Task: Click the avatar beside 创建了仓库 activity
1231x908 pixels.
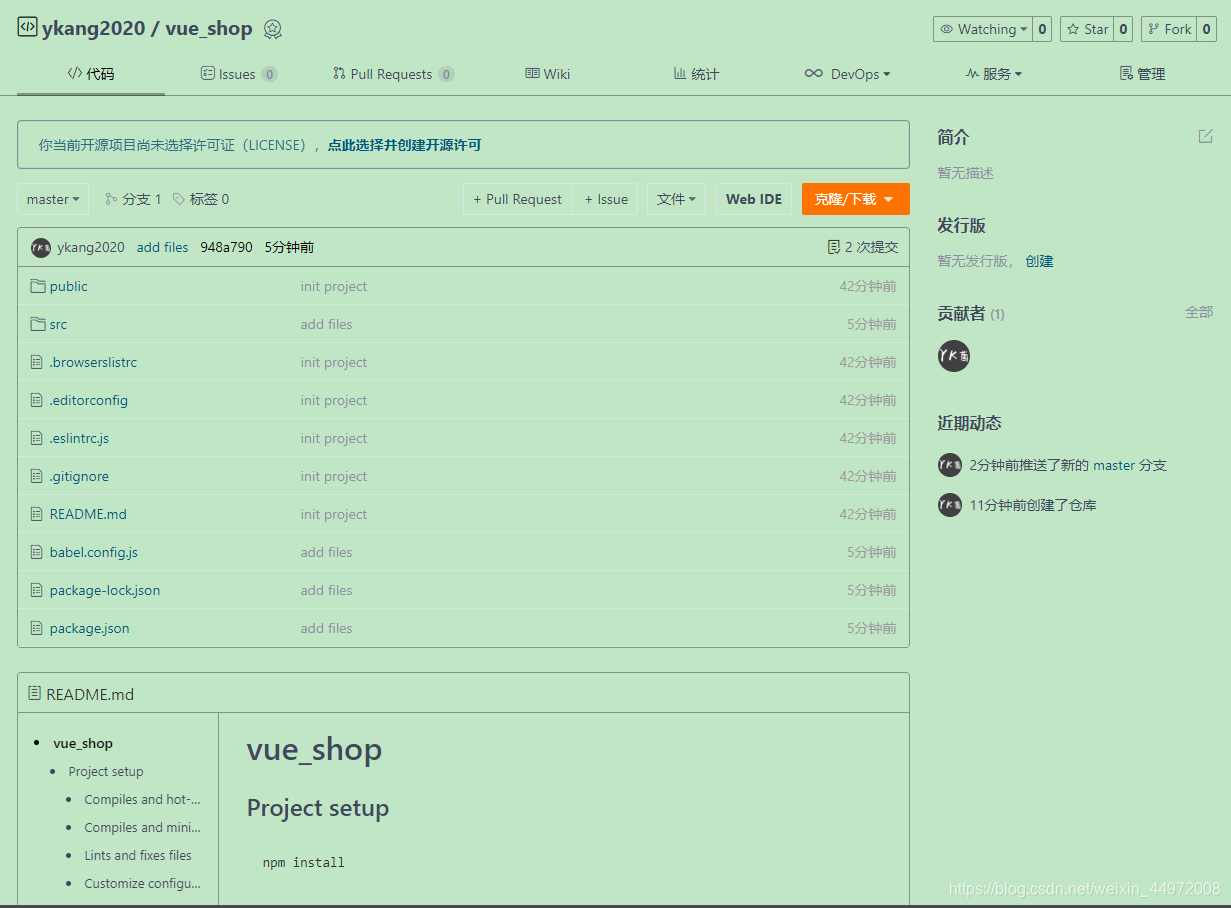Action: (950, 505)
